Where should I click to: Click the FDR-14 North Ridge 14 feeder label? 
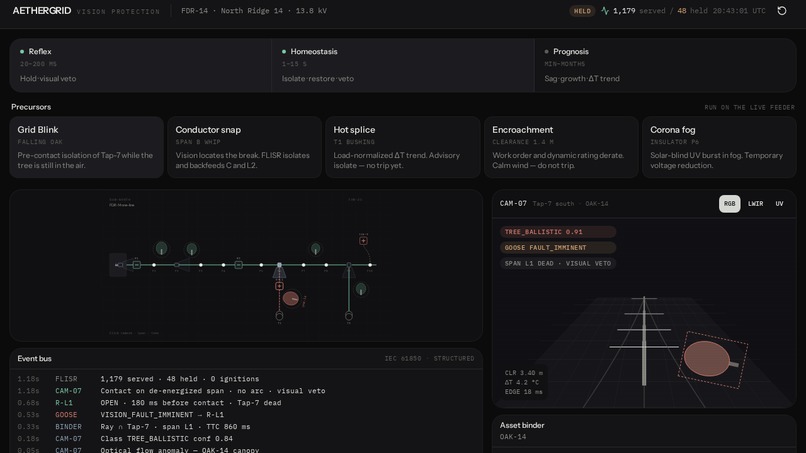(253, 11)
